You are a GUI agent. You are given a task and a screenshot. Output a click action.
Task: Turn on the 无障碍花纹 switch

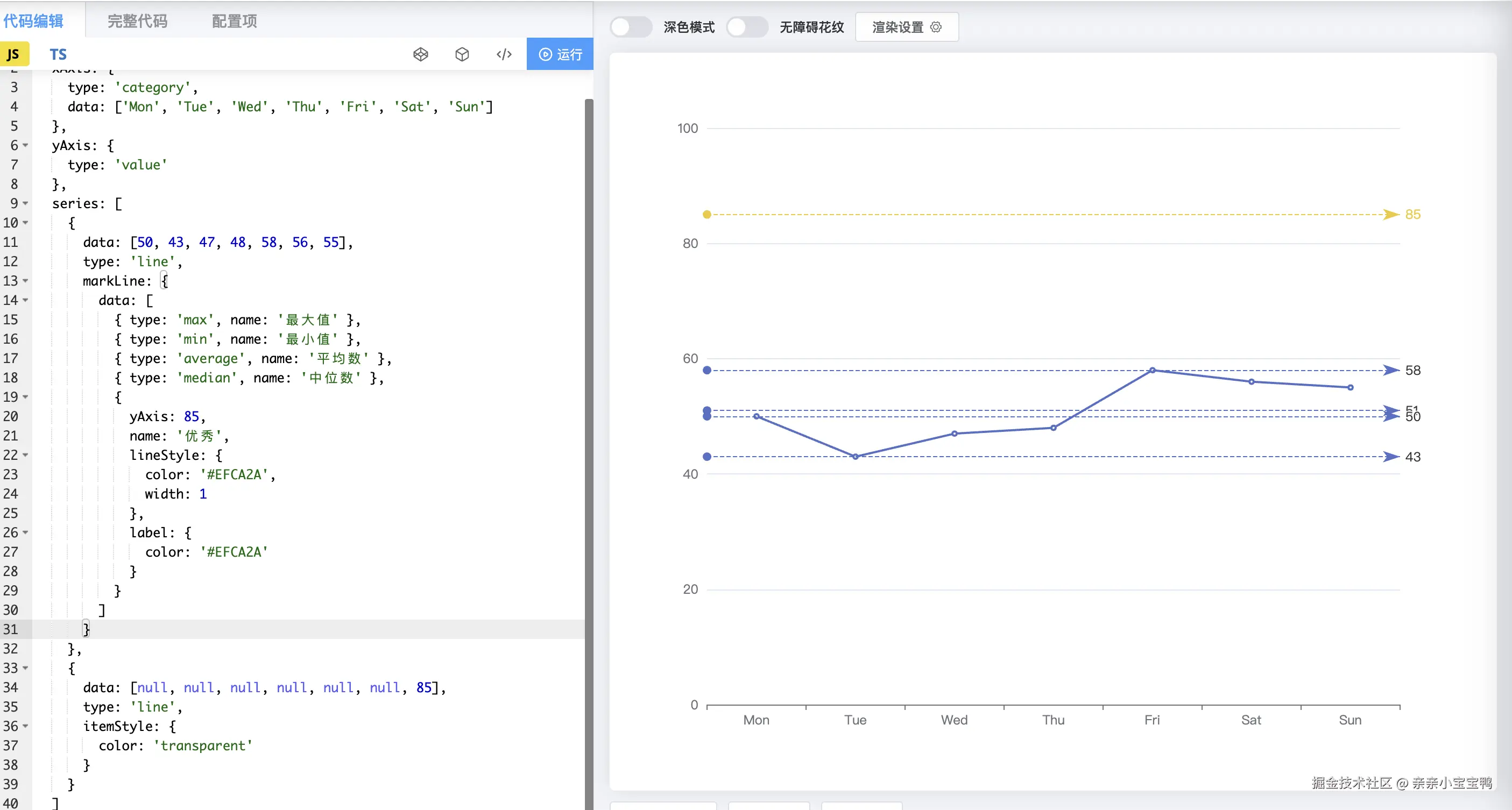(x=747, y=27)
